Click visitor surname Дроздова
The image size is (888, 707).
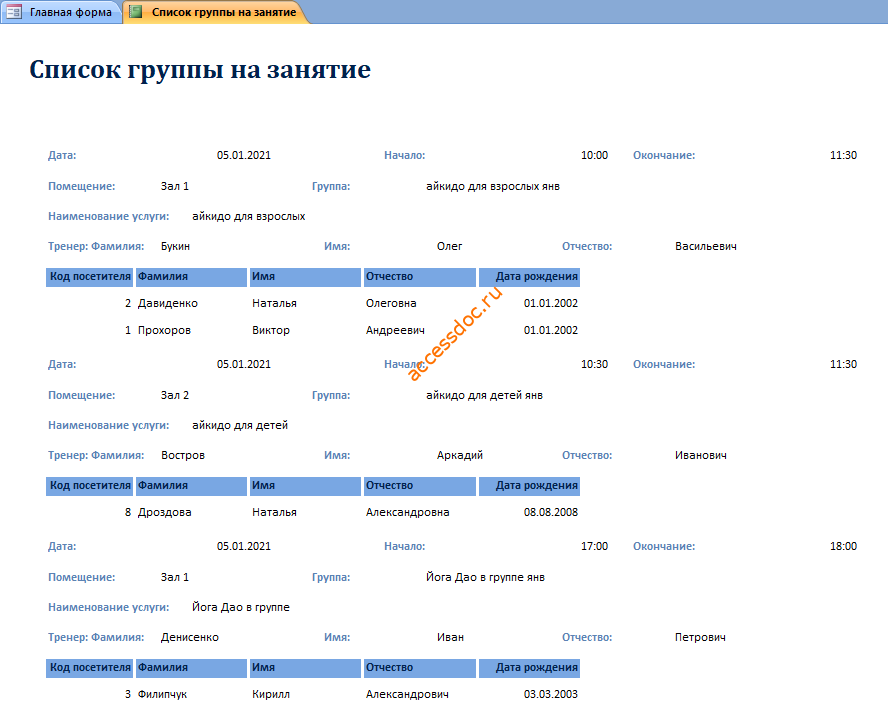[165, 513]
